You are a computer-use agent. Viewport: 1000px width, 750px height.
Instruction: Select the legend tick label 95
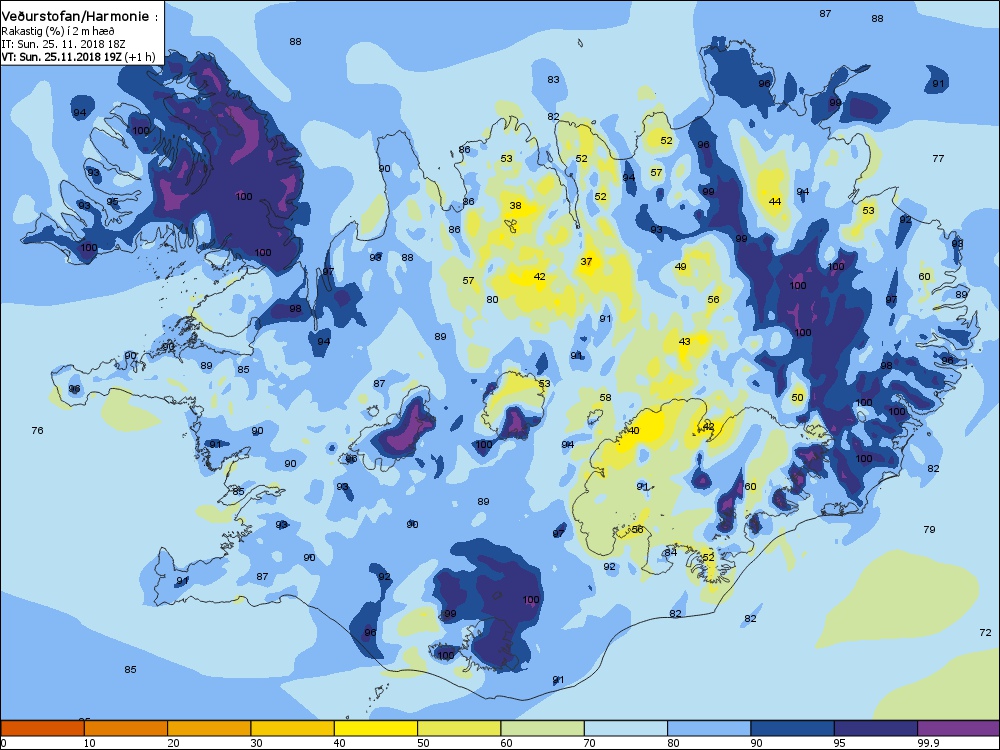click(x=841, y=743)
